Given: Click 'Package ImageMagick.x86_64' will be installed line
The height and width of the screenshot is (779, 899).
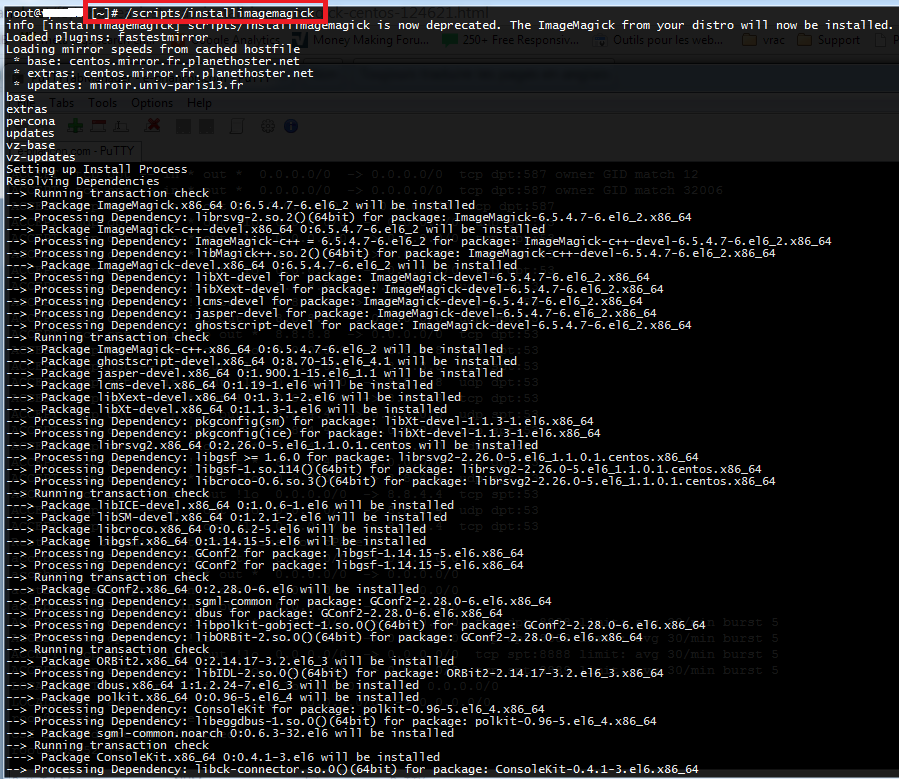Looking at the screenshot, I should (240, 205).
